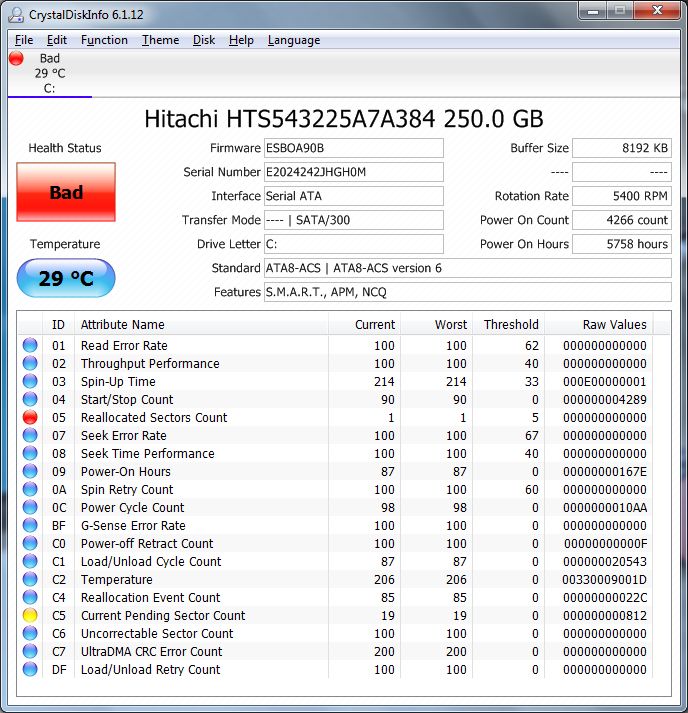Image resolution: width=688 pixels, height=713 pixels.
Task: Open the File menu
Action: (24, 40)
